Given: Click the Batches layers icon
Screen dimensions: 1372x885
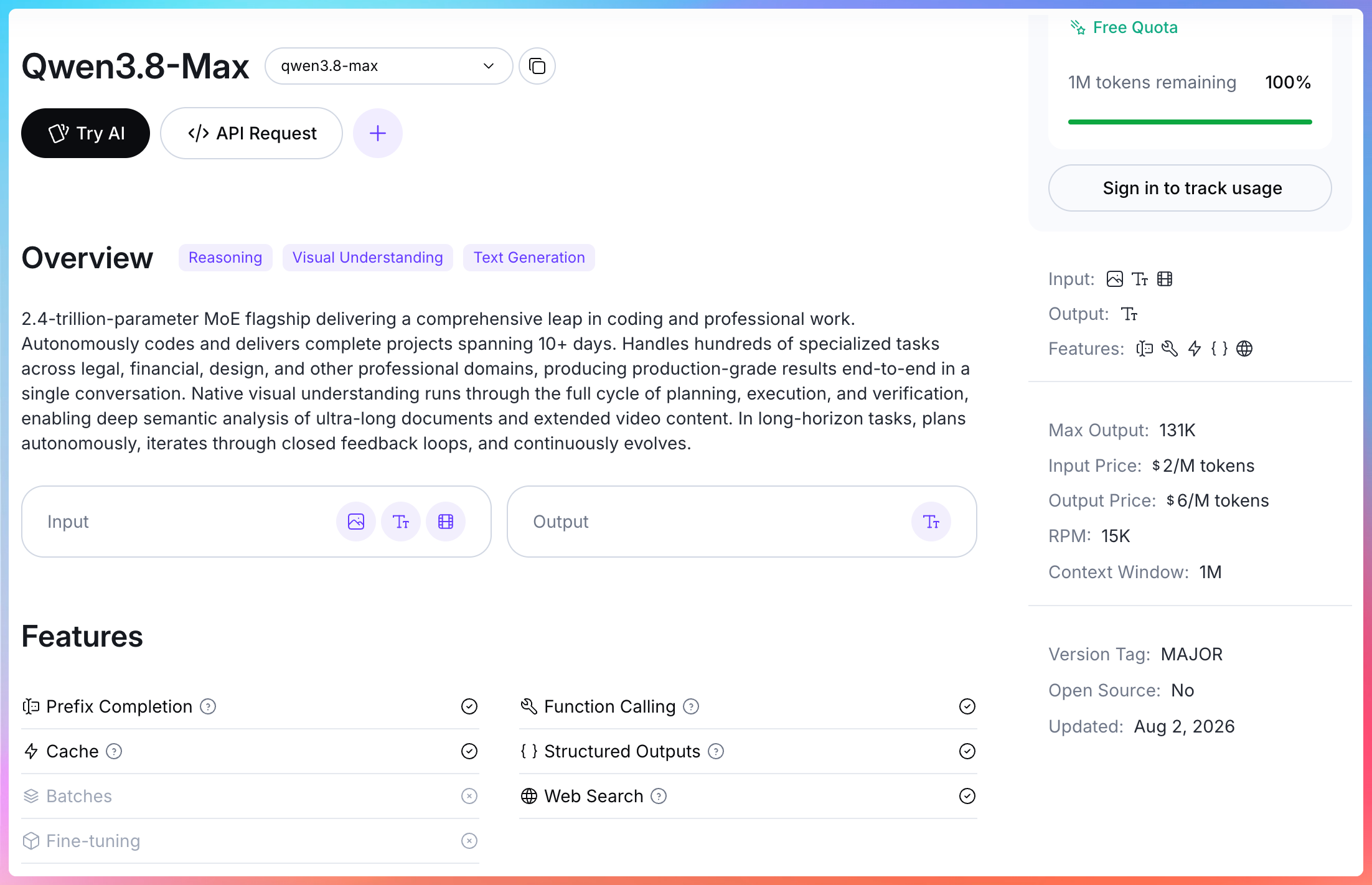Looking at the screenshot, I should click(31, 796).
